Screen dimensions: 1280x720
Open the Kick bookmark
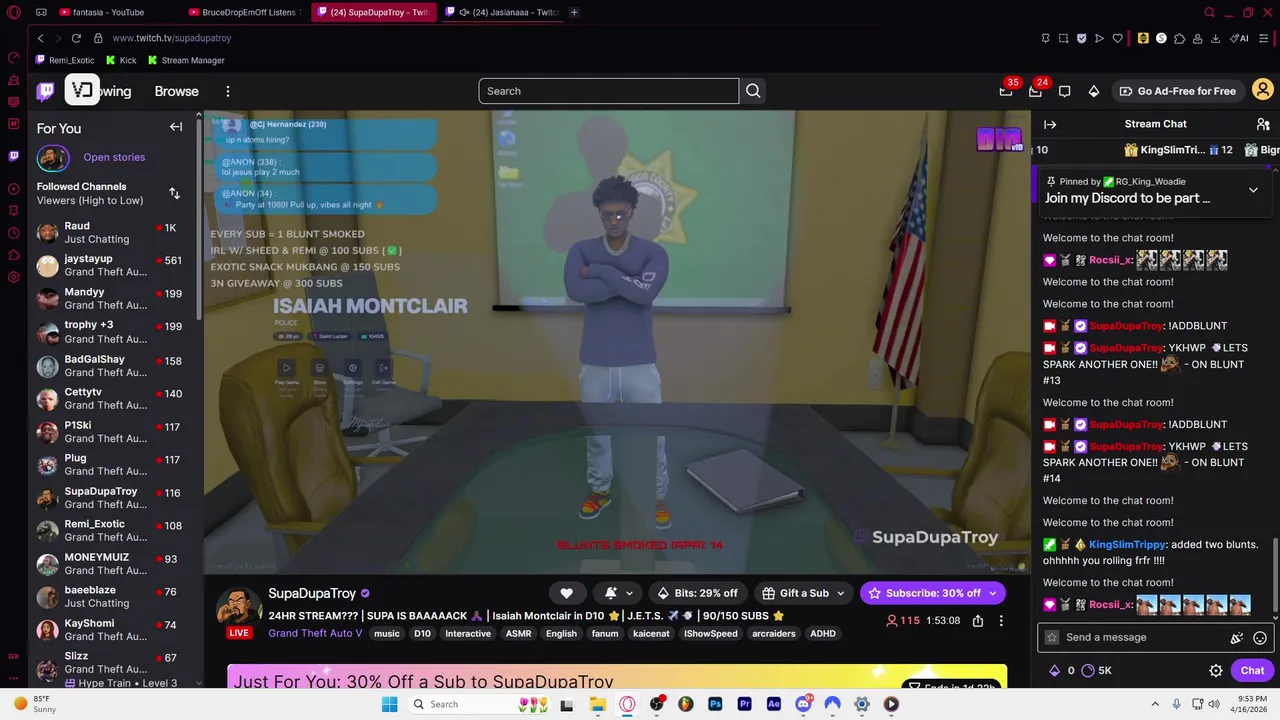[x=121, y=60]
